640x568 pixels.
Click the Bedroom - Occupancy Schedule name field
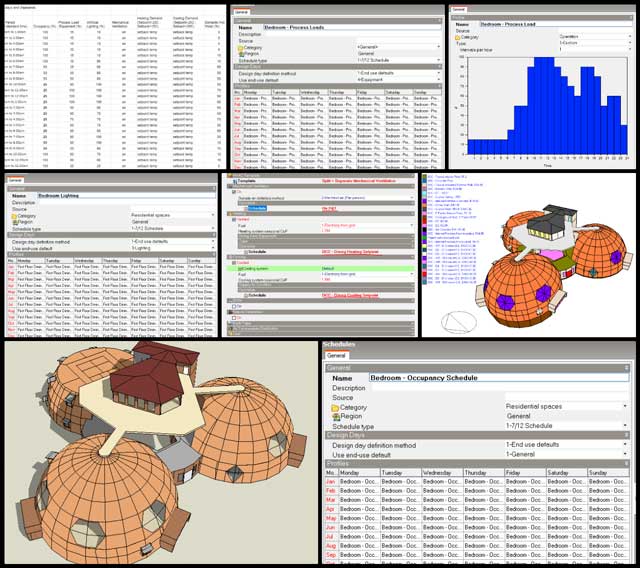(x=497, y=379)
